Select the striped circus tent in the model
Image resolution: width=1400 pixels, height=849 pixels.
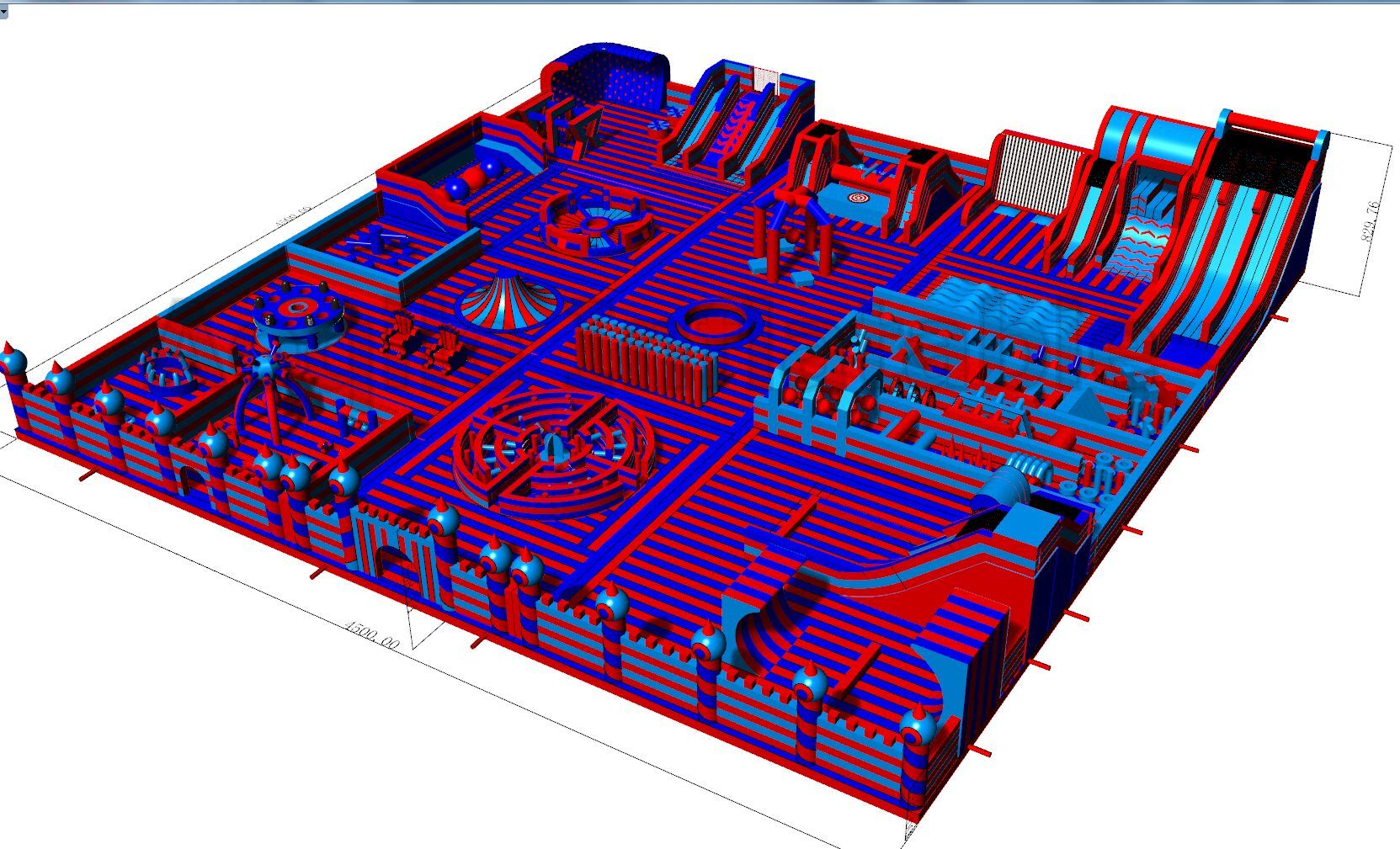[x=510, y=300]
